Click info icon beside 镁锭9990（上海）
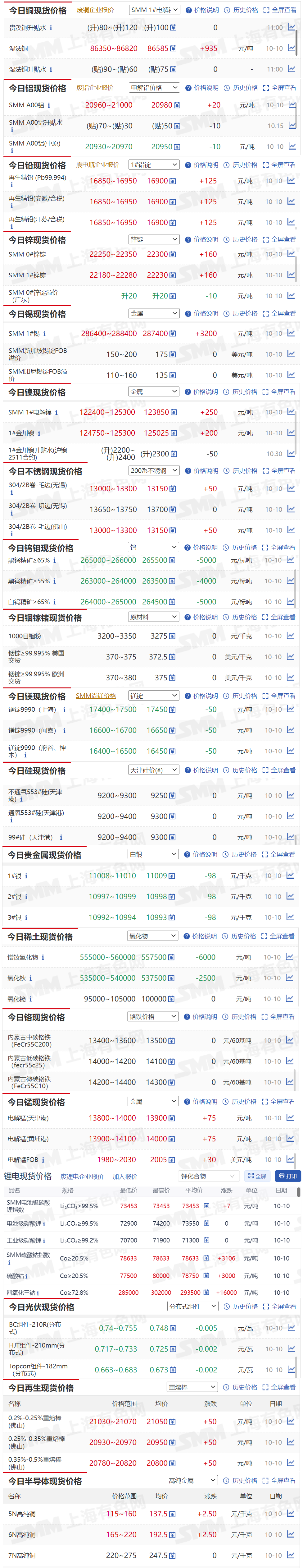The width and height of the screenshot is (303, 1568). click(64, 710)
